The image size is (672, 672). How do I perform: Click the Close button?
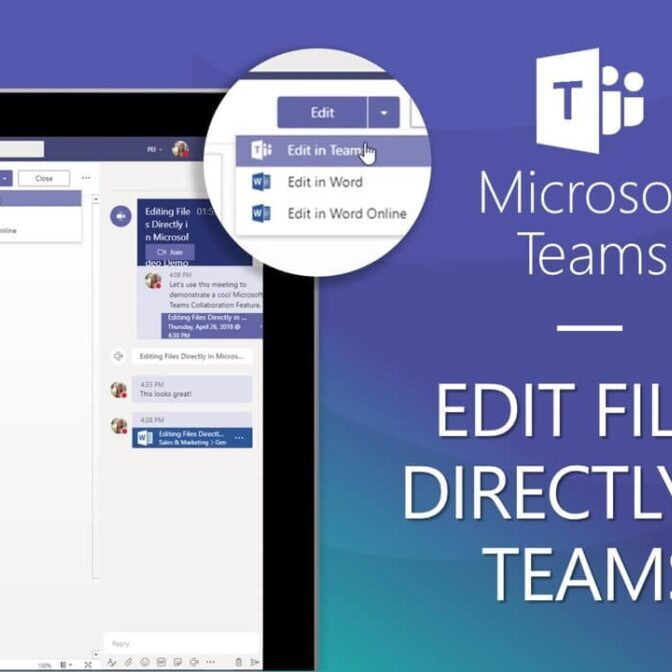[44, 178]
